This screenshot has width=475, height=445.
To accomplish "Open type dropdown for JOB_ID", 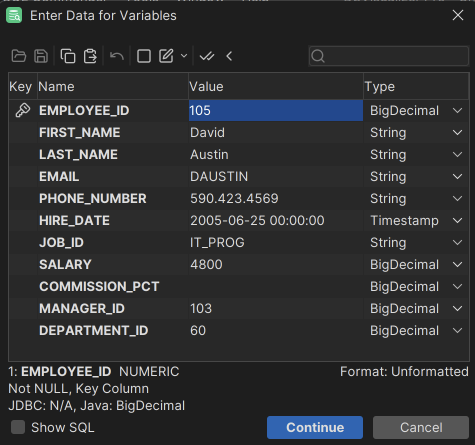I will pyautogui.click(x=458, y=242).
